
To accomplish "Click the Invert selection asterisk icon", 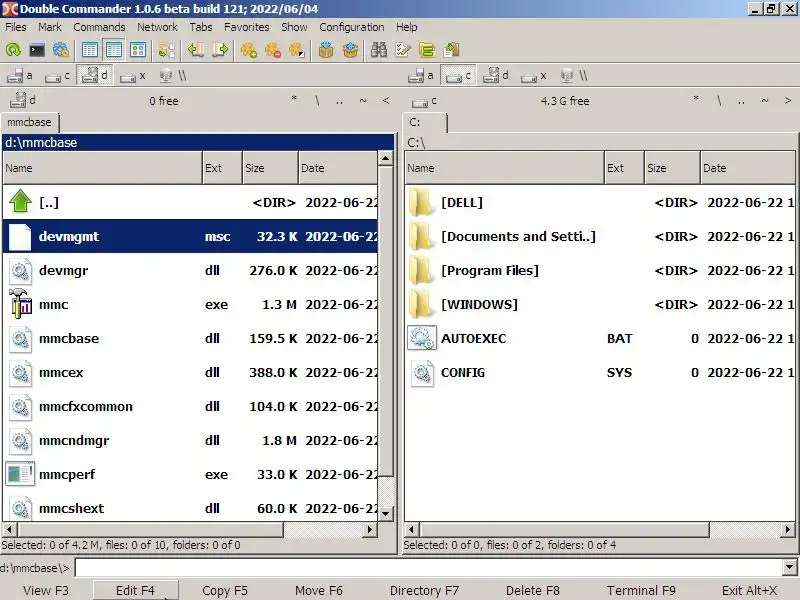I will (x=297, y=50).
